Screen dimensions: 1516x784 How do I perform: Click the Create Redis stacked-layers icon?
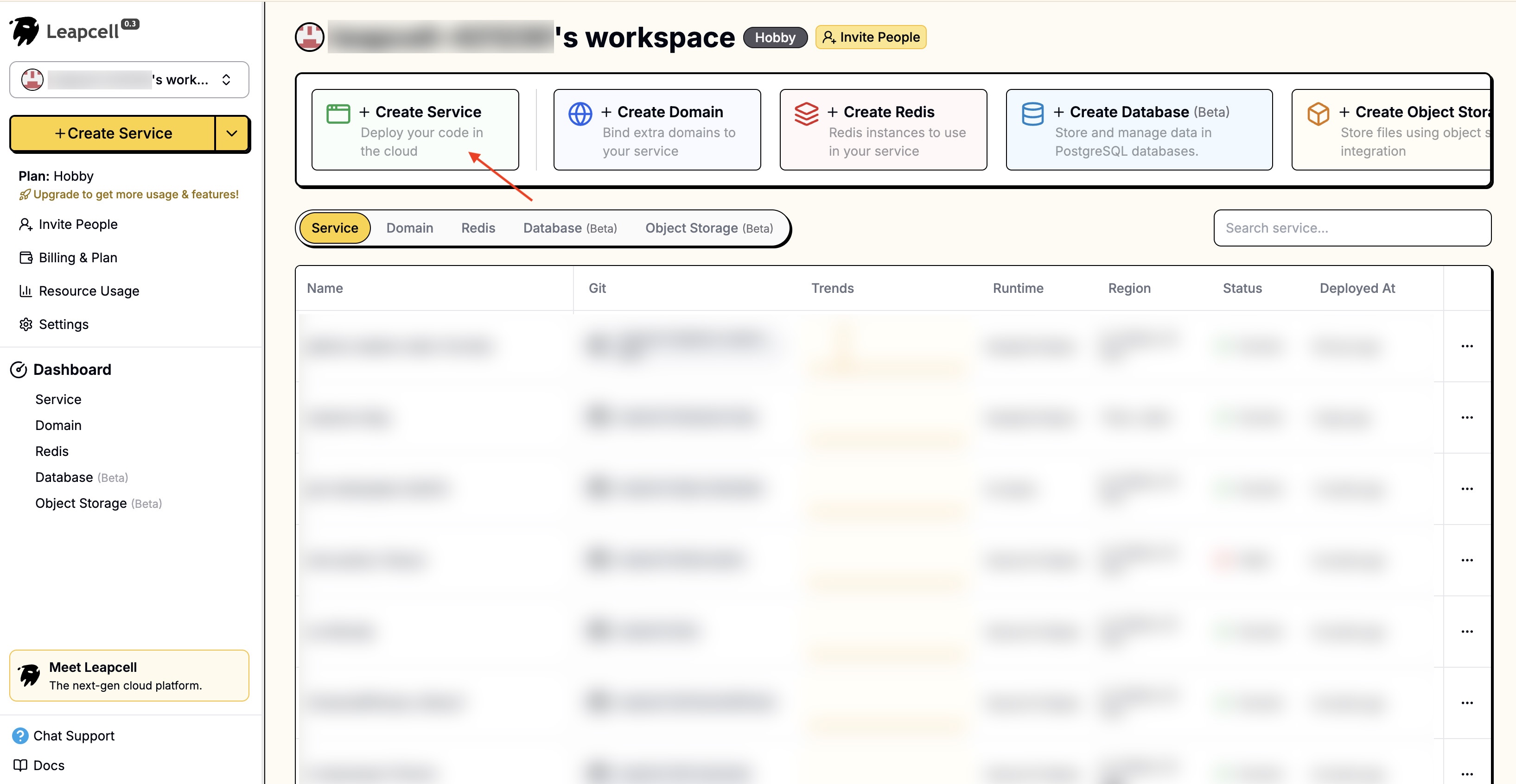click(x=806, y=114)
